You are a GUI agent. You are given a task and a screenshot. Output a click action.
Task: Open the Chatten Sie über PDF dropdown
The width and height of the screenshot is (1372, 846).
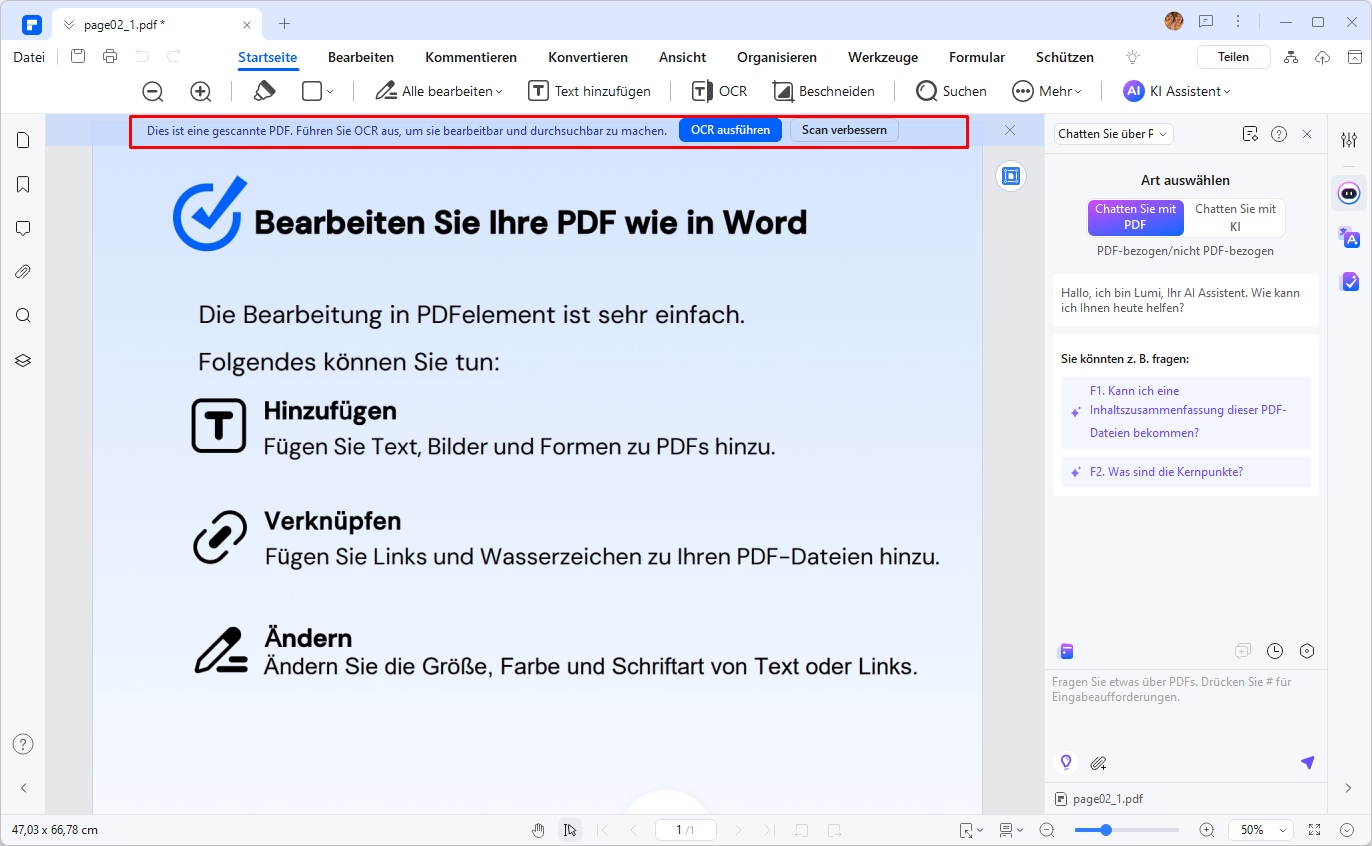coord(1113,133)
